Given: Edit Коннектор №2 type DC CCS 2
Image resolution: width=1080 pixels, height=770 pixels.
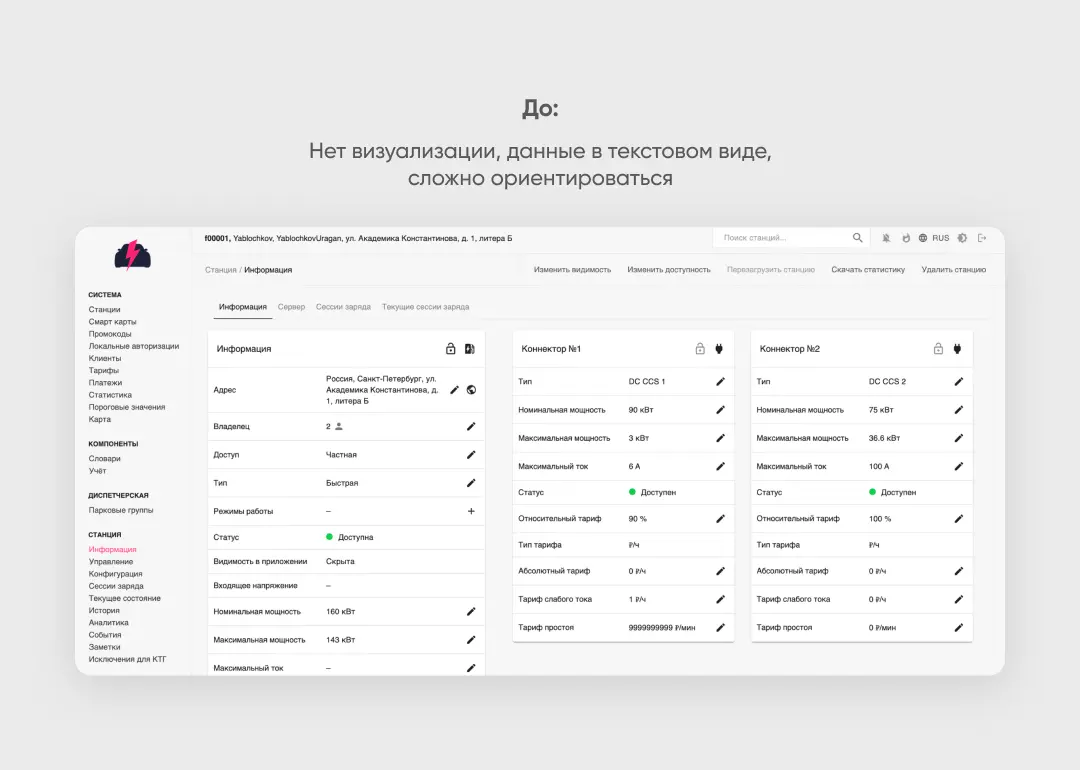Looking at the screenshot, I should pos(959,382).
